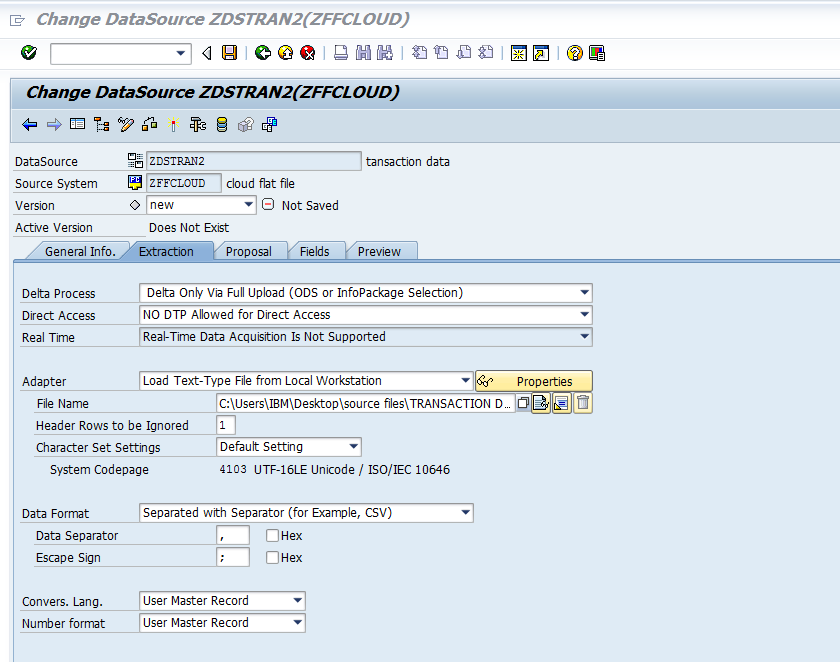Screen dimensions: 840x662
Task: Click the Back arrow icon below the tabs
Action: tap(29, 124)
